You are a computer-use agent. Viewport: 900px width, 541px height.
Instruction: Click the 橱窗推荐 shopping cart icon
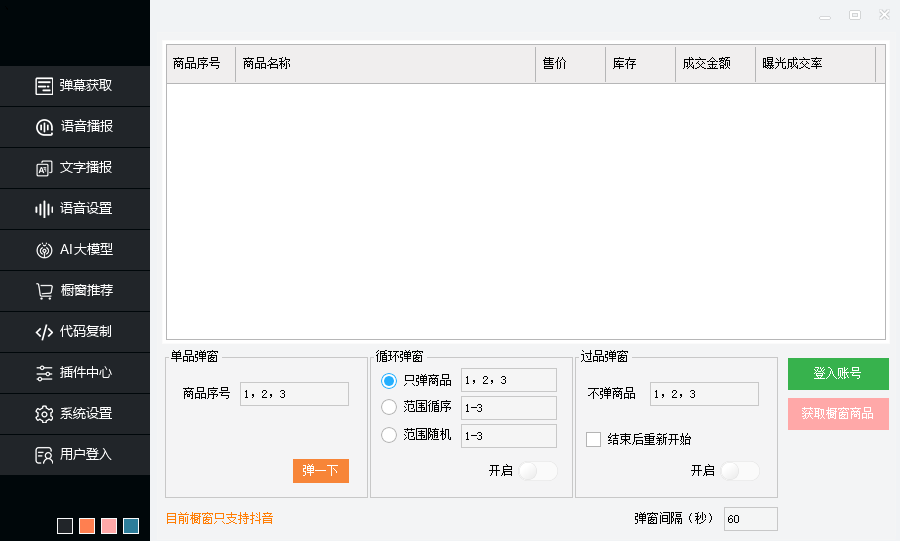[44, 291]
